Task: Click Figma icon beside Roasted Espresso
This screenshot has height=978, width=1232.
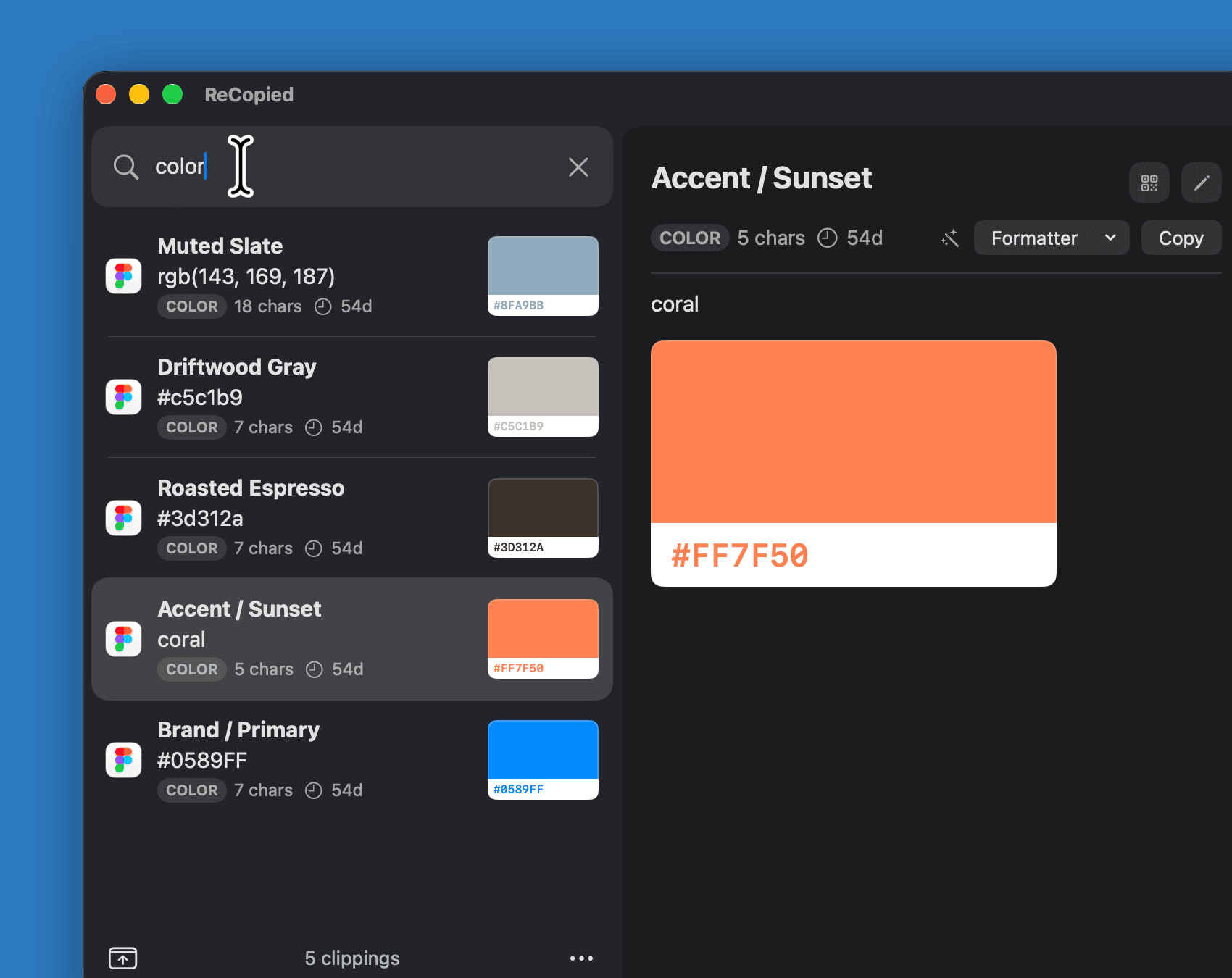Action: pos(123,518)
